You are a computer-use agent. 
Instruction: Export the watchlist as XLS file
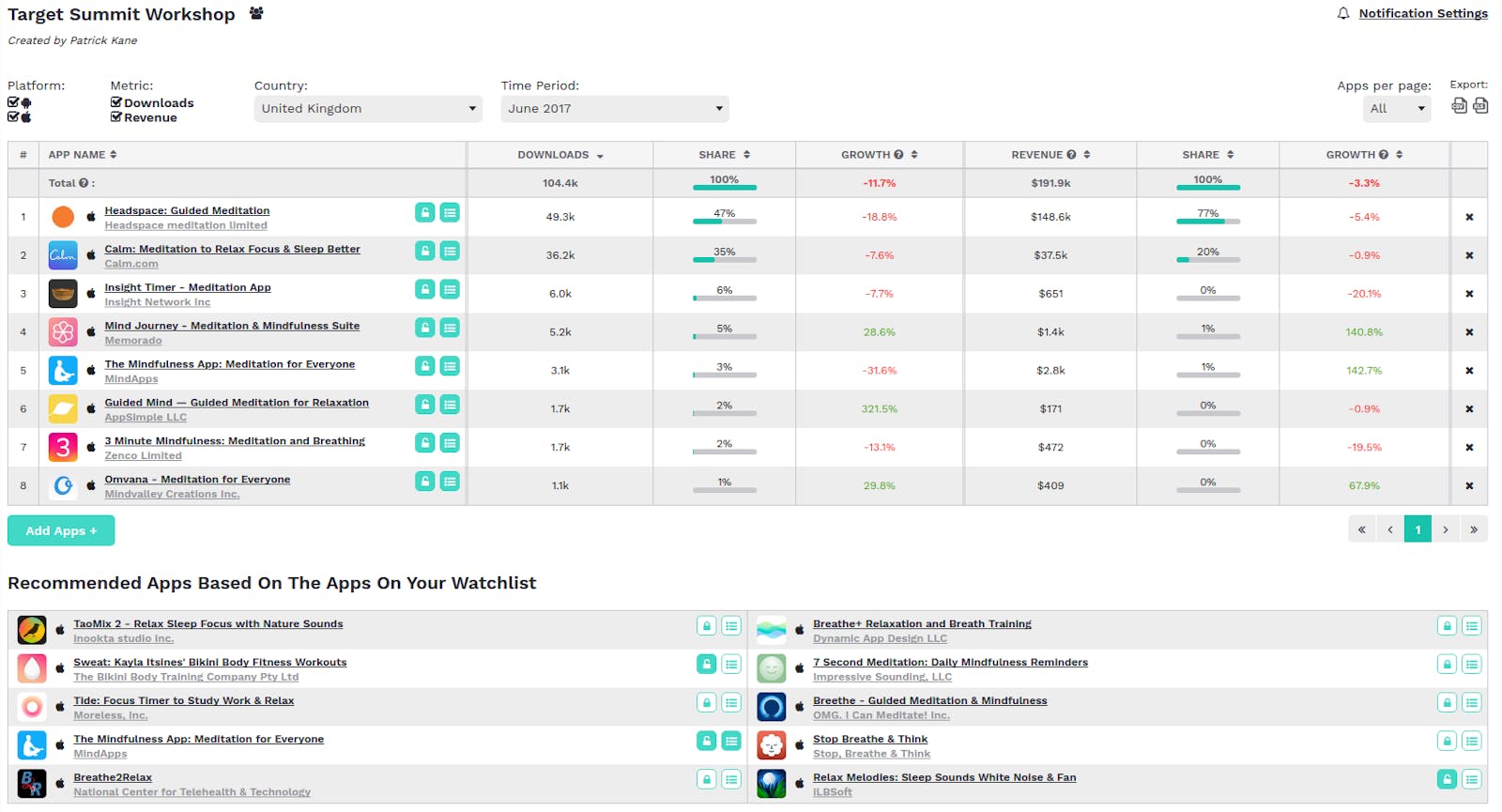coord(1480,106)
